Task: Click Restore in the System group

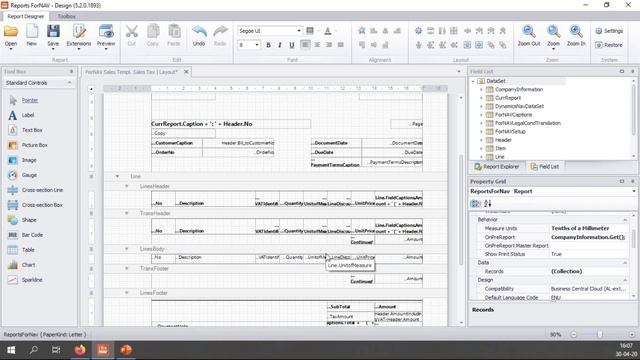Action: (x=609, y=45)
